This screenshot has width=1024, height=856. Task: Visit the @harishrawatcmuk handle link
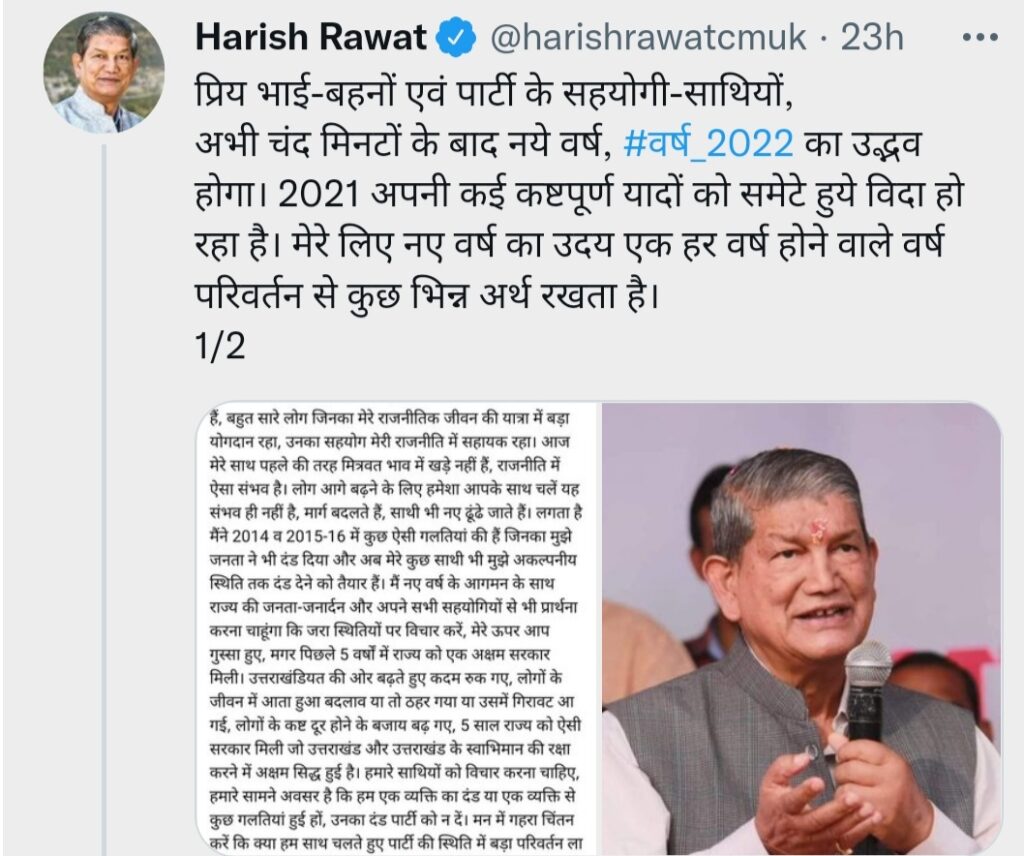tap(648, 38)
